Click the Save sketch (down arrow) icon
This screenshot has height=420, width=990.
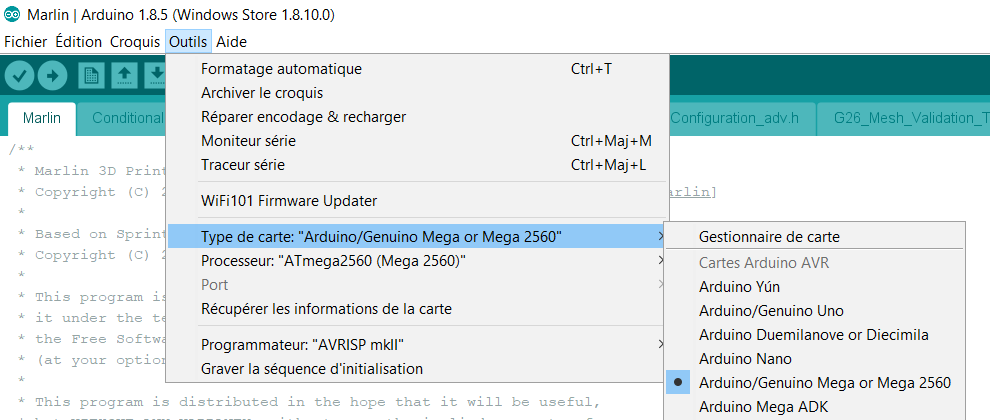coord(155,75)
